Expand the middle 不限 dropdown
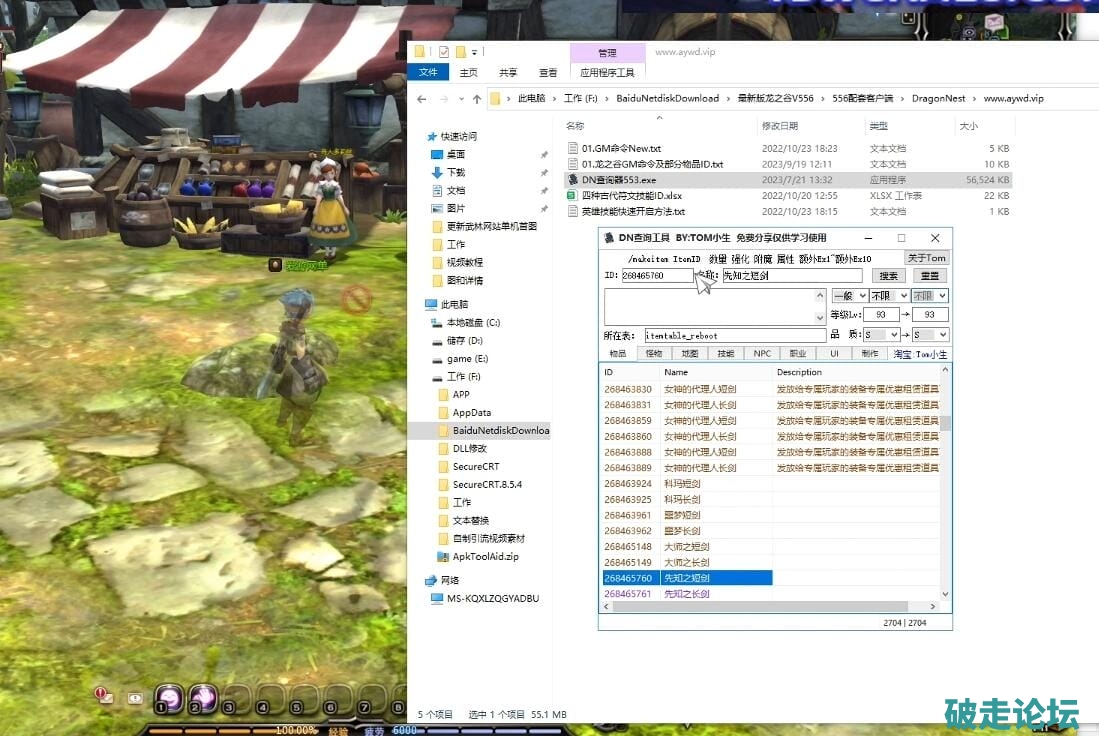Image resolution: width=1099 pixels, height=736 pixels. (888, 296)
